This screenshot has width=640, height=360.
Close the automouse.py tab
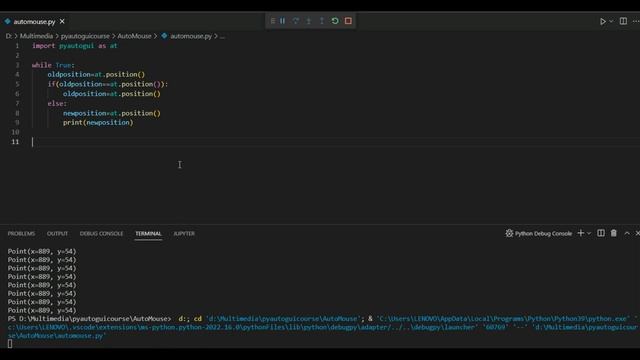click(62, 21)
